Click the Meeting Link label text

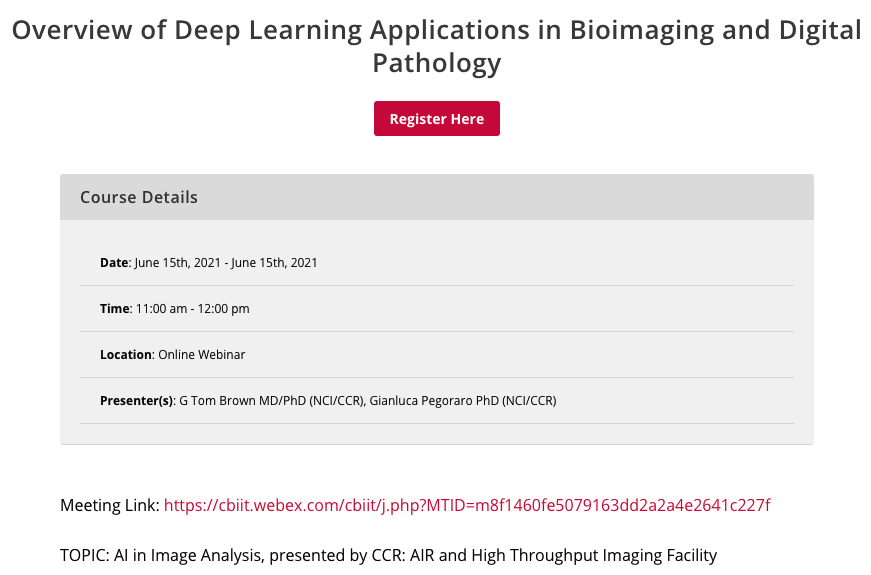pyautogui.click(x=109, y=505)
